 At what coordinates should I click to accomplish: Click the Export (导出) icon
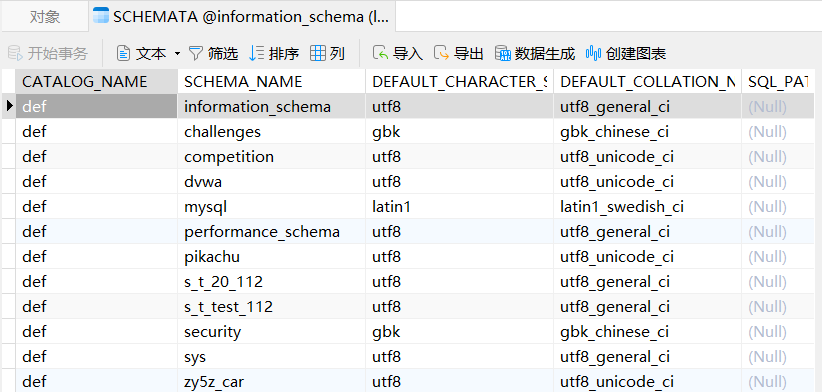click(441, 53)
